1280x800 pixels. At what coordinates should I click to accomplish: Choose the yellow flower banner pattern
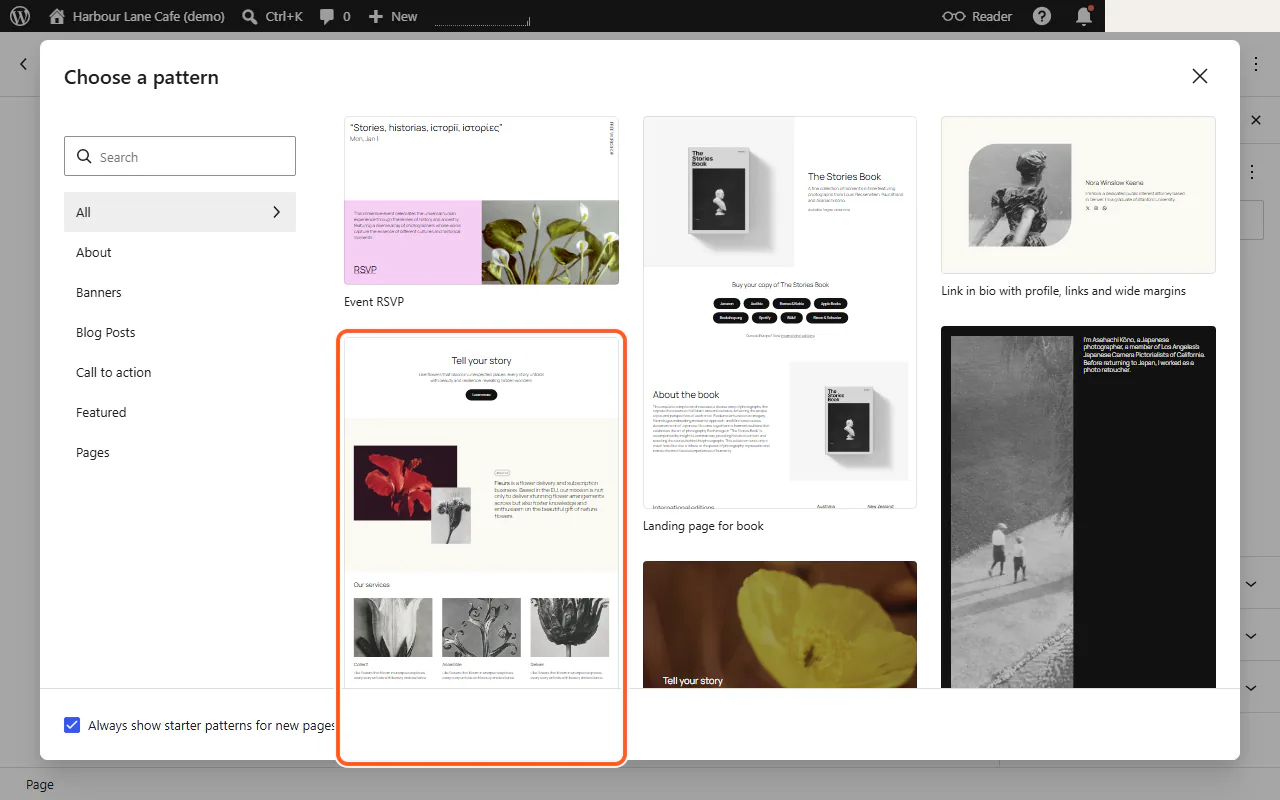click(780, 624)
